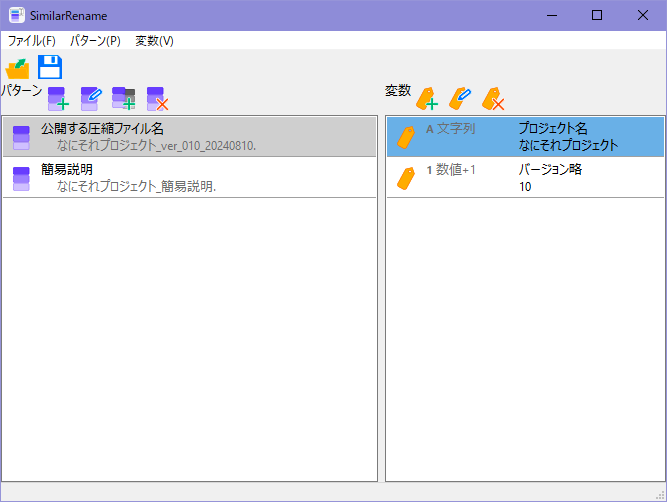This screenshot has width=667, height=502.
Task: Open file with the orange folder icon
Action: [17, 68]
